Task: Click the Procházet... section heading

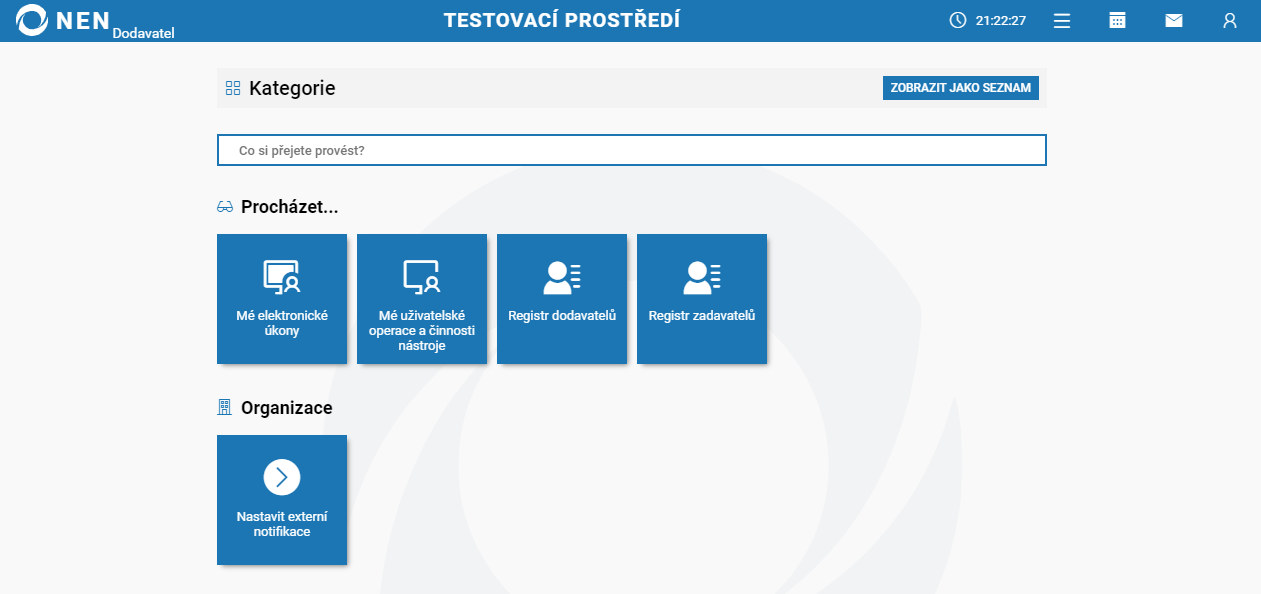Action: pyautogui.click(x=290, y=208)
